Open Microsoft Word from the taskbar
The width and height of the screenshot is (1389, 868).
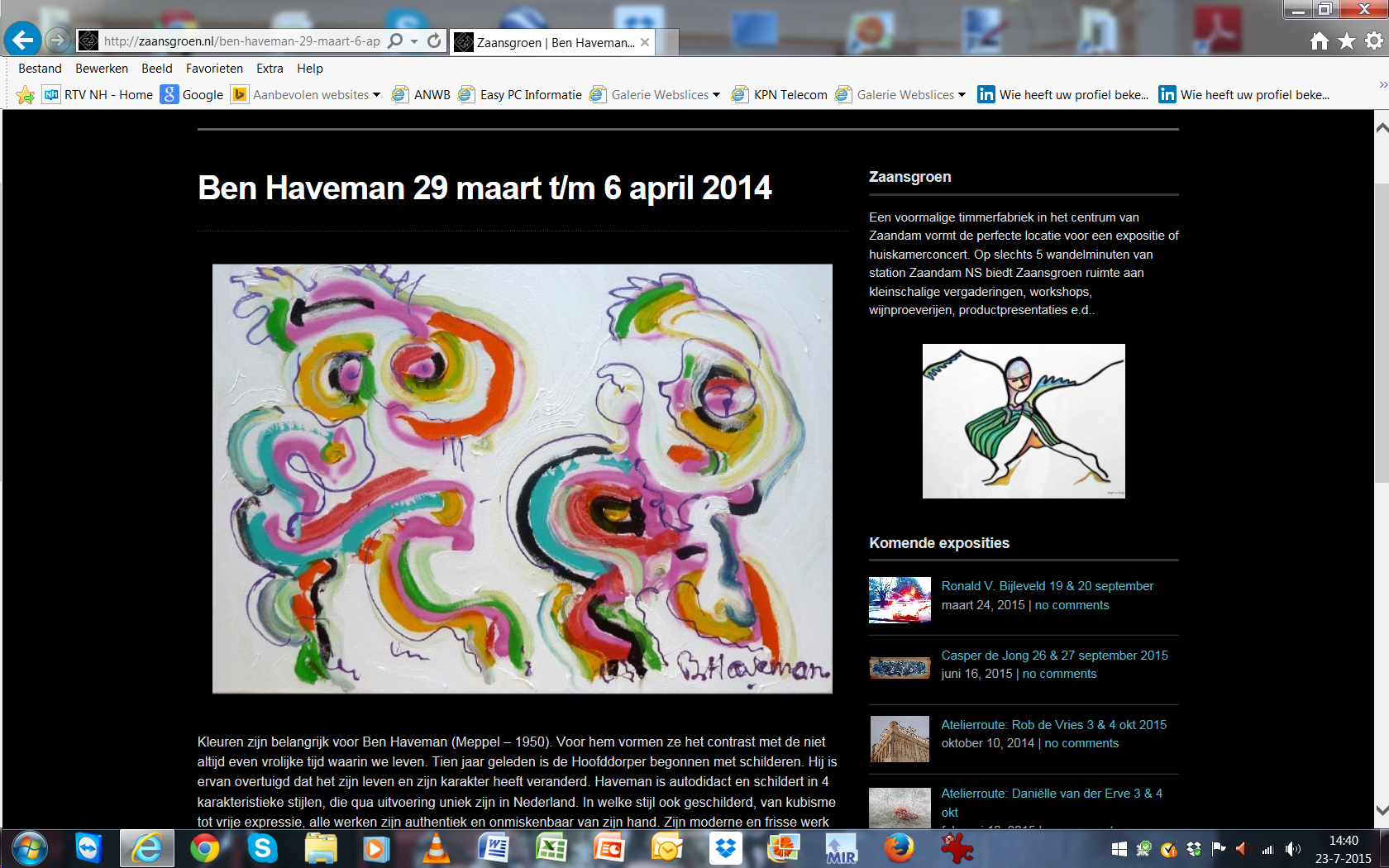tap(494, 849)
